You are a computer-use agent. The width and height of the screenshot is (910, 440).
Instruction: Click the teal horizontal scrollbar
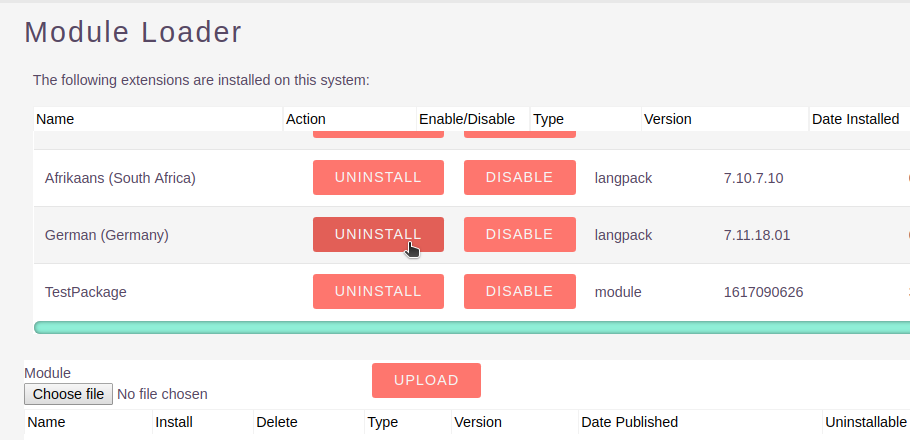click(470, 327)
